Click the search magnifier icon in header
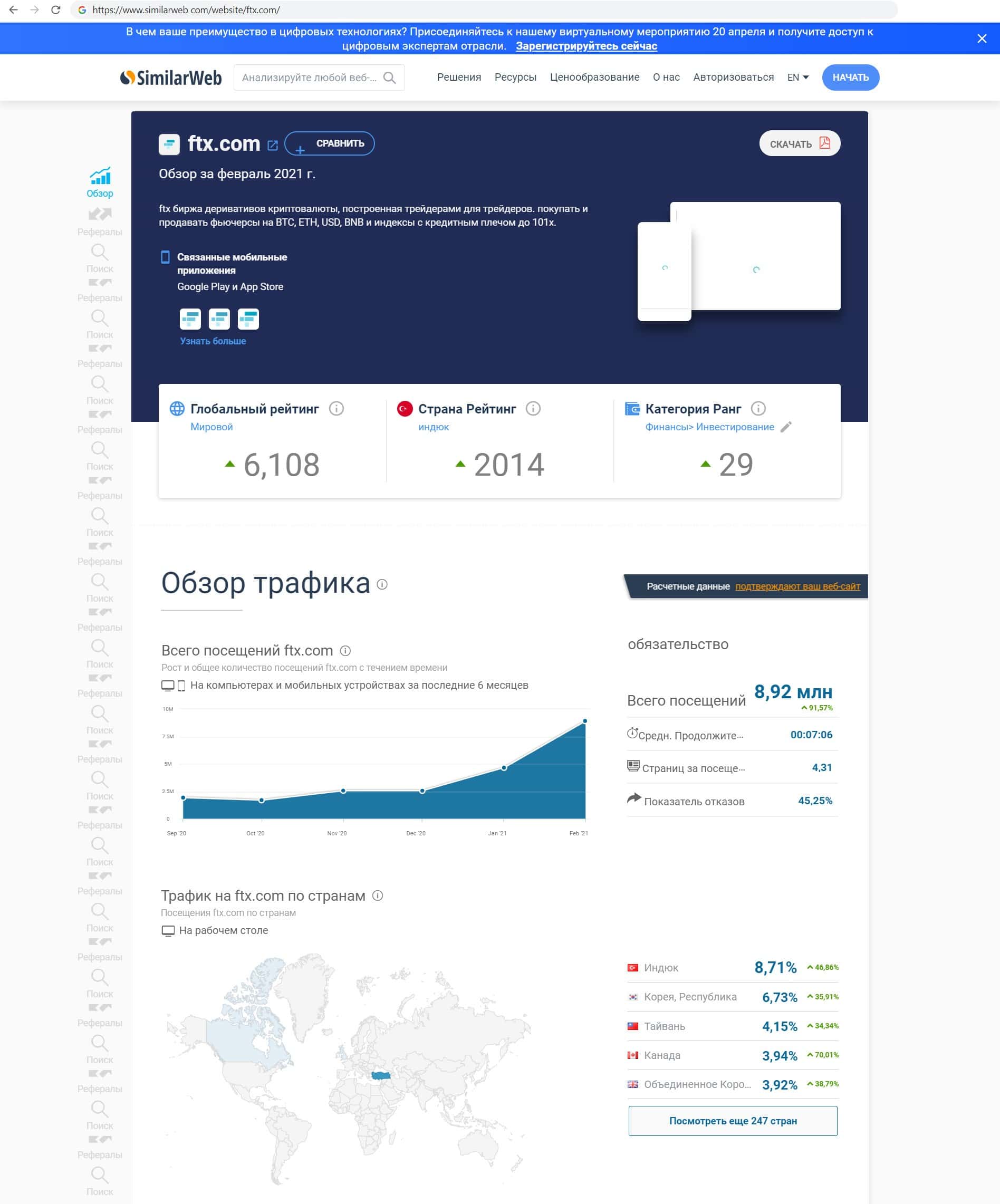 [x=389, y=78]
